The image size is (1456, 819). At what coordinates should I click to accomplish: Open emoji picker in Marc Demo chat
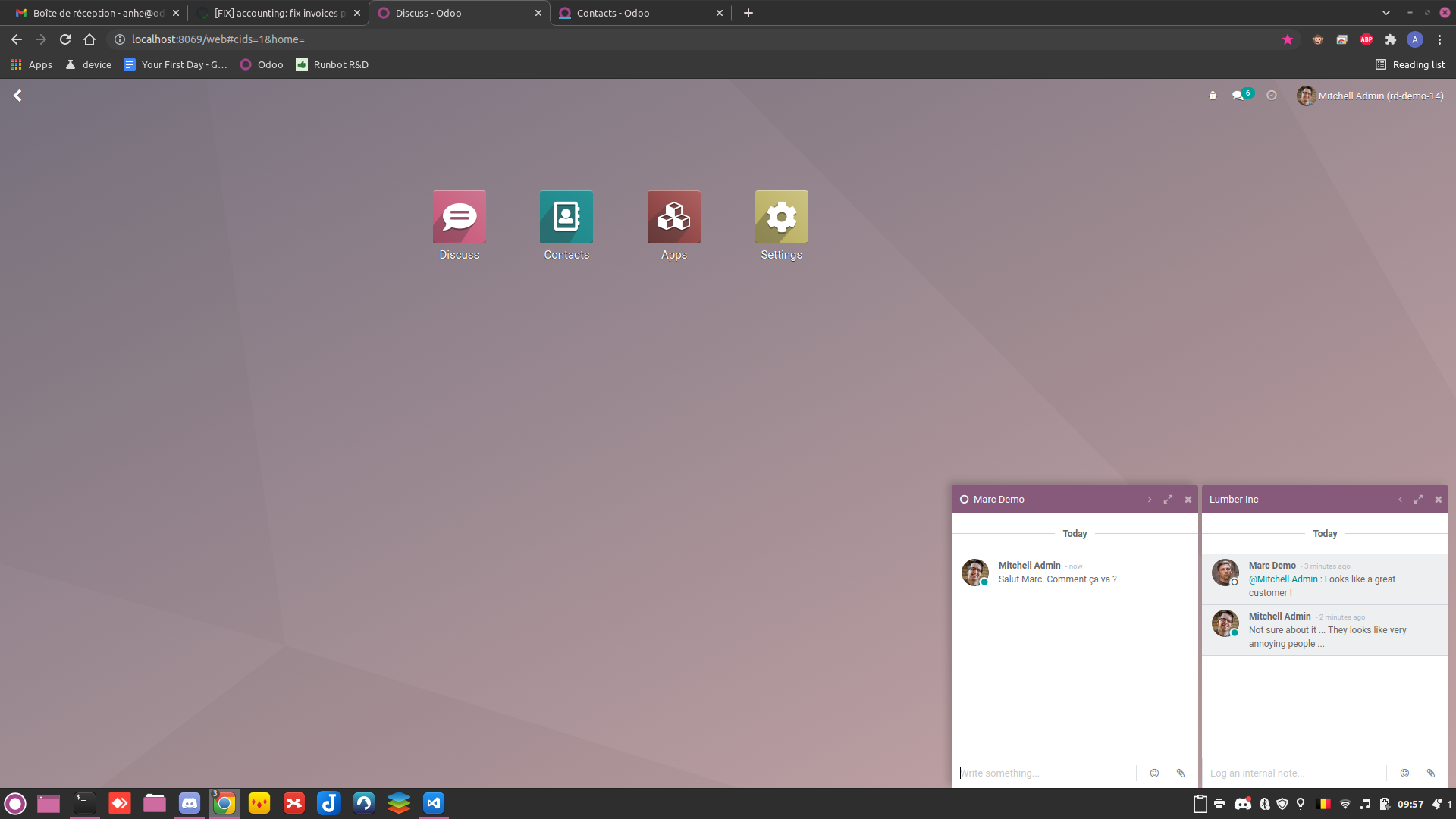[1154, 773]
